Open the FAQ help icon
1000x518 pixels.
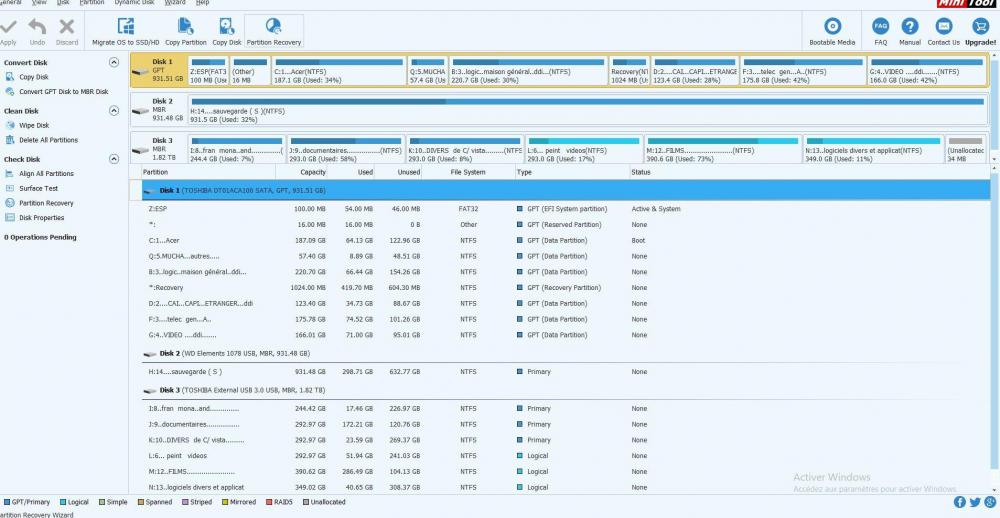880,27
